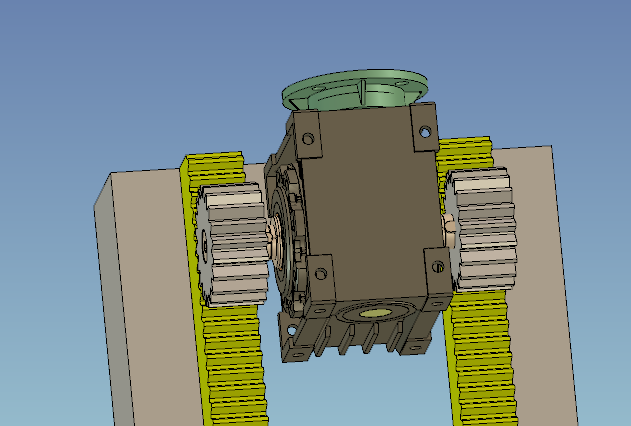Click the bottom-right bolt hole on gearbox
631x426 pixels.
[439, 266]
